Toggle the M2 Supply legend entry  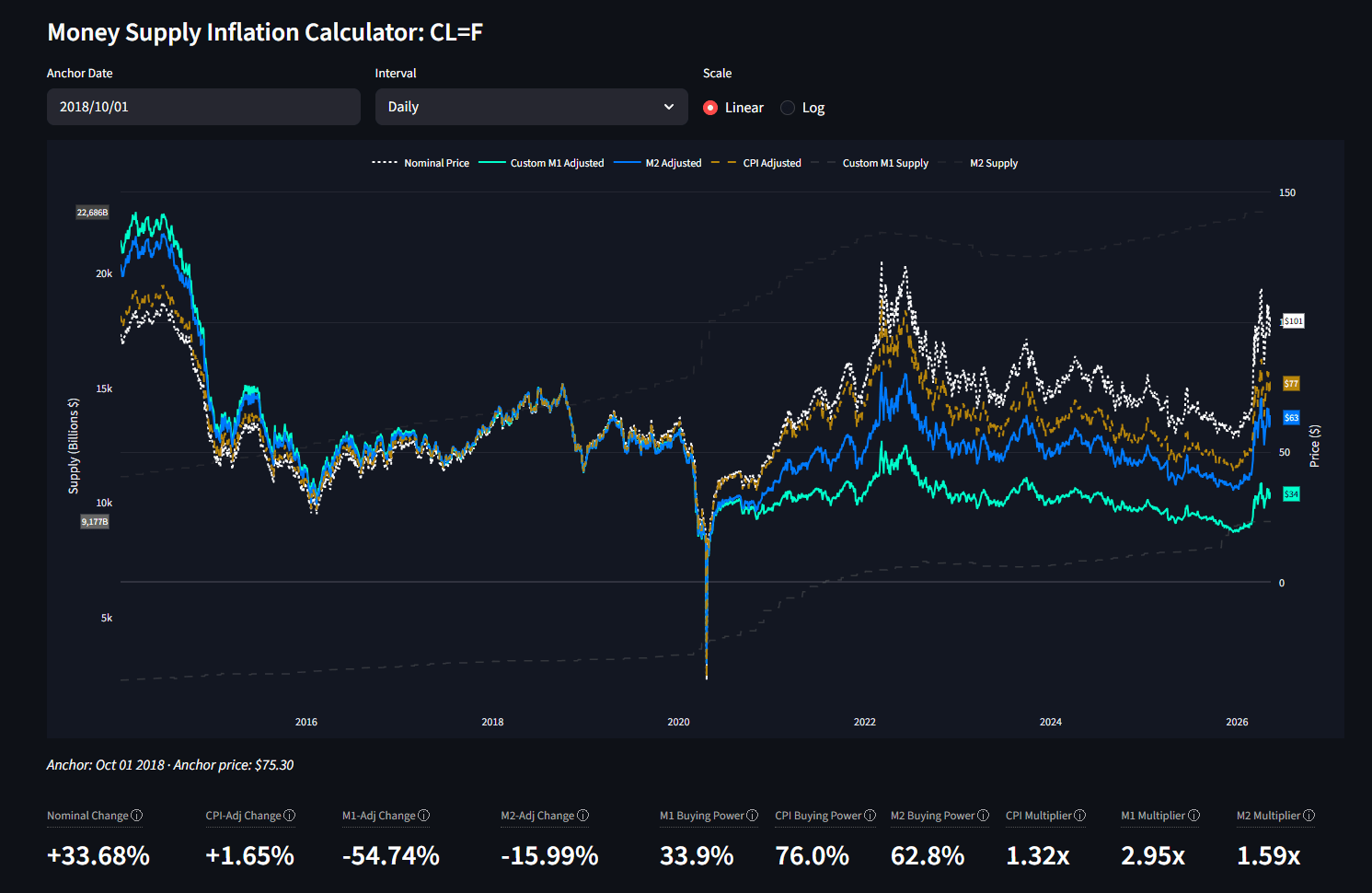(x=978, y=163)
